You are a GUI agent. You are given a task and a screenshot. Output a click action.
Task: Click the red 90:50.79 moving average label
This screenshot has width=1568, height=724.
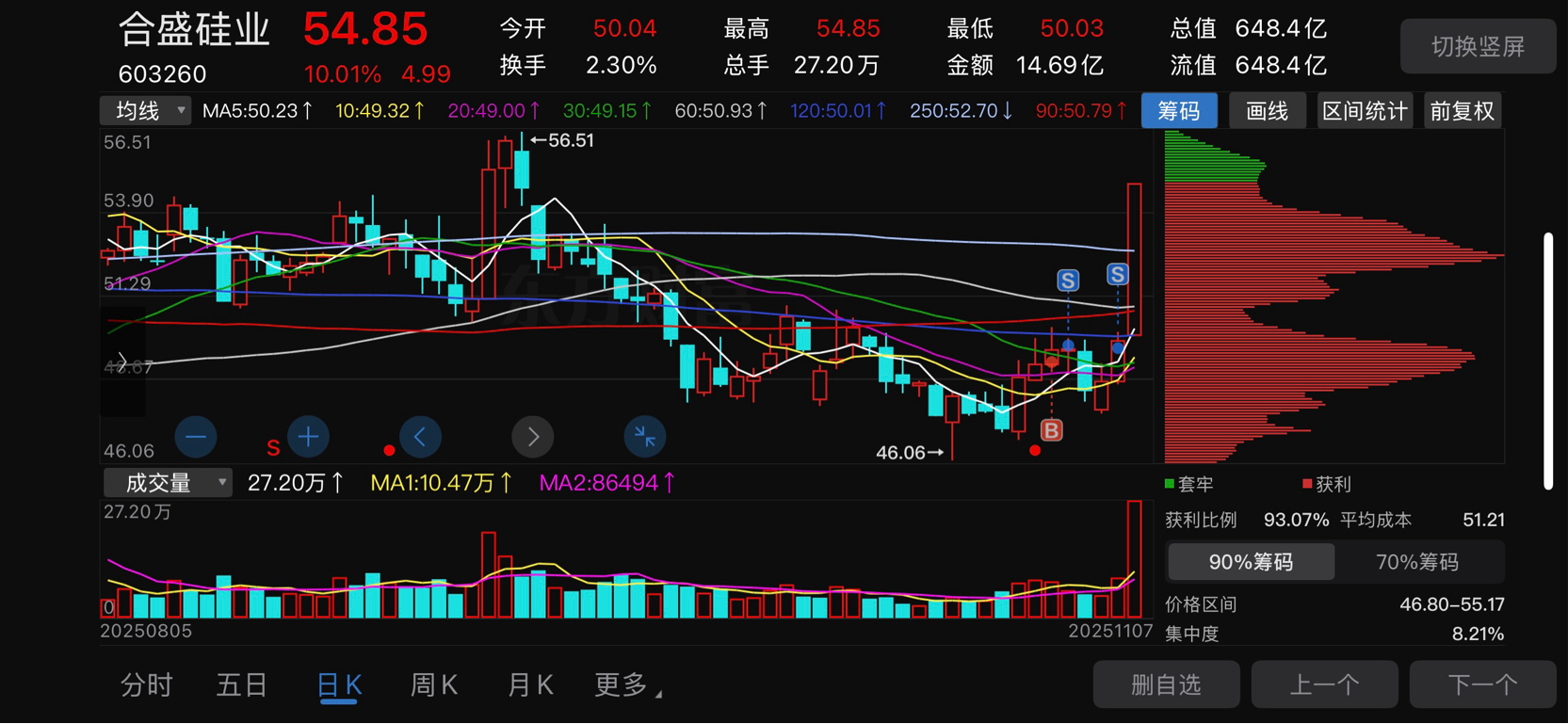click(1081, 111)
